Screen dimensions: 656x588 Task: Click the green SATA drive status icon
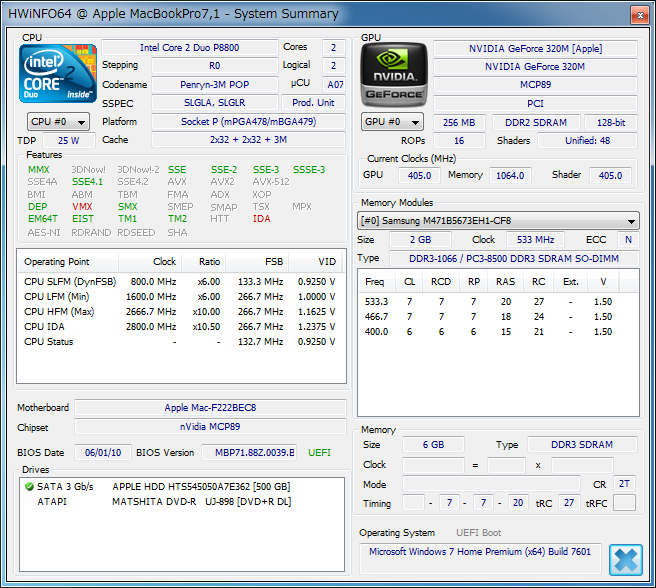[29, 486]
